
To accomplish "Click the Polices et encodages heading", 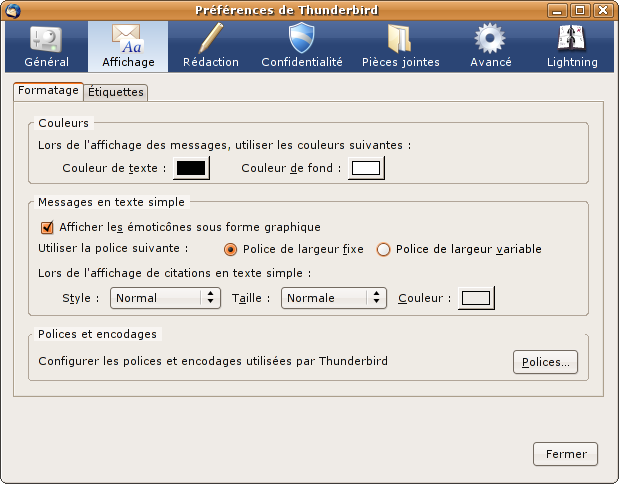I will click(x=98, y=334).
